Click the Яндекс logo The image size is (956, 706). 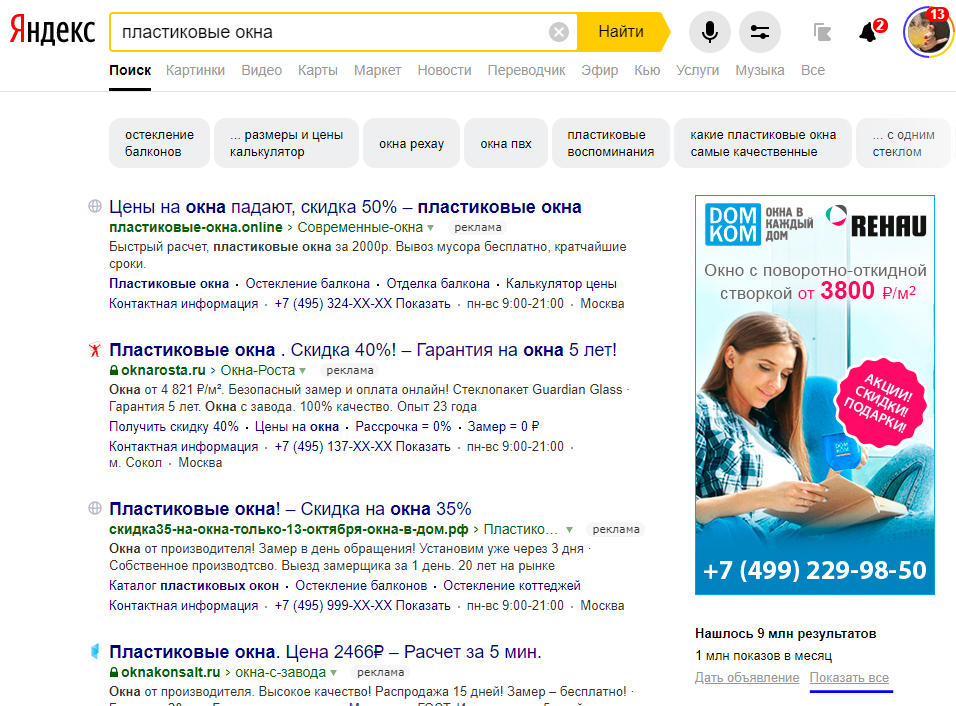pyautogui.click(x=52, y=31)
